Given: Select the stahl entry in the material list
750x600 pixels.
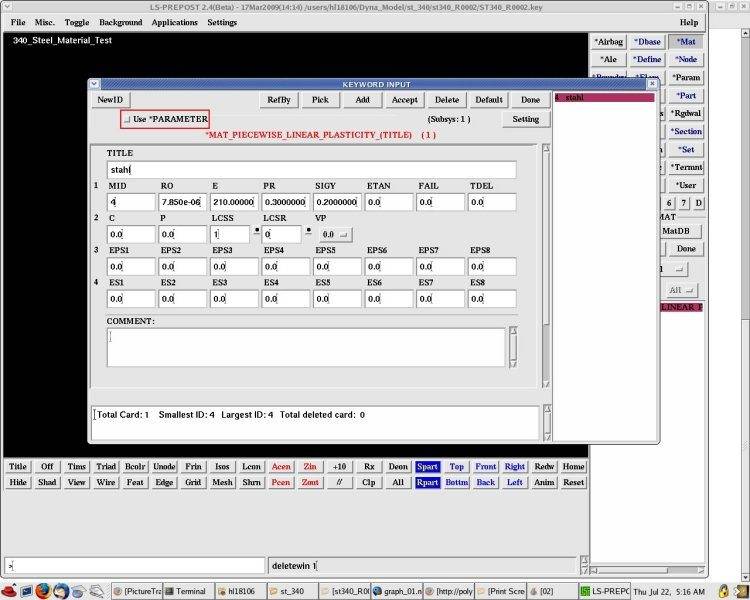Looking at the screenshot, I should (x=605, y=98).
